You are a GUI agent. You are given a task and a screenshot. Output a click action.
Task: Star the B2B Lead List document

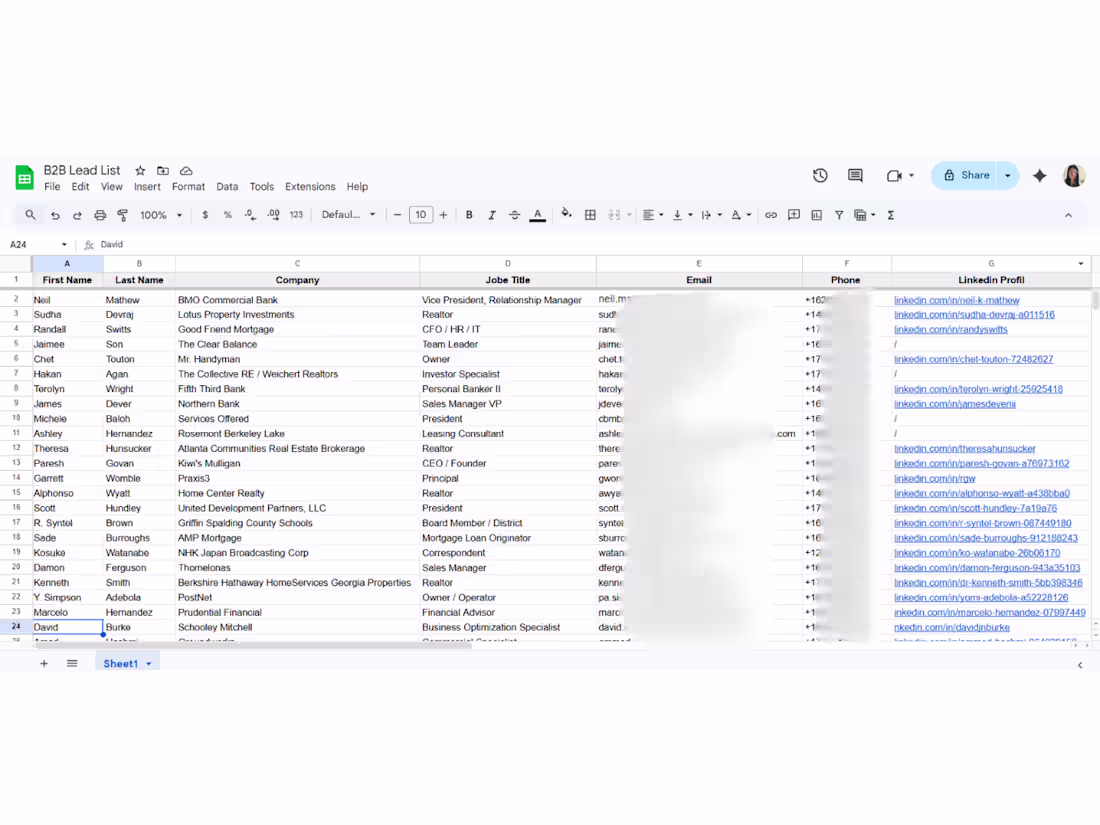tap(140, 170)
